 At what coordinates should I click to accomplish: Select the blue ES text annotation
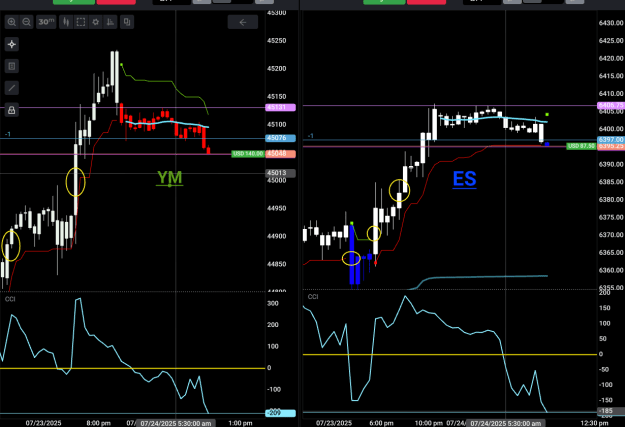click(x=465, y=179)
